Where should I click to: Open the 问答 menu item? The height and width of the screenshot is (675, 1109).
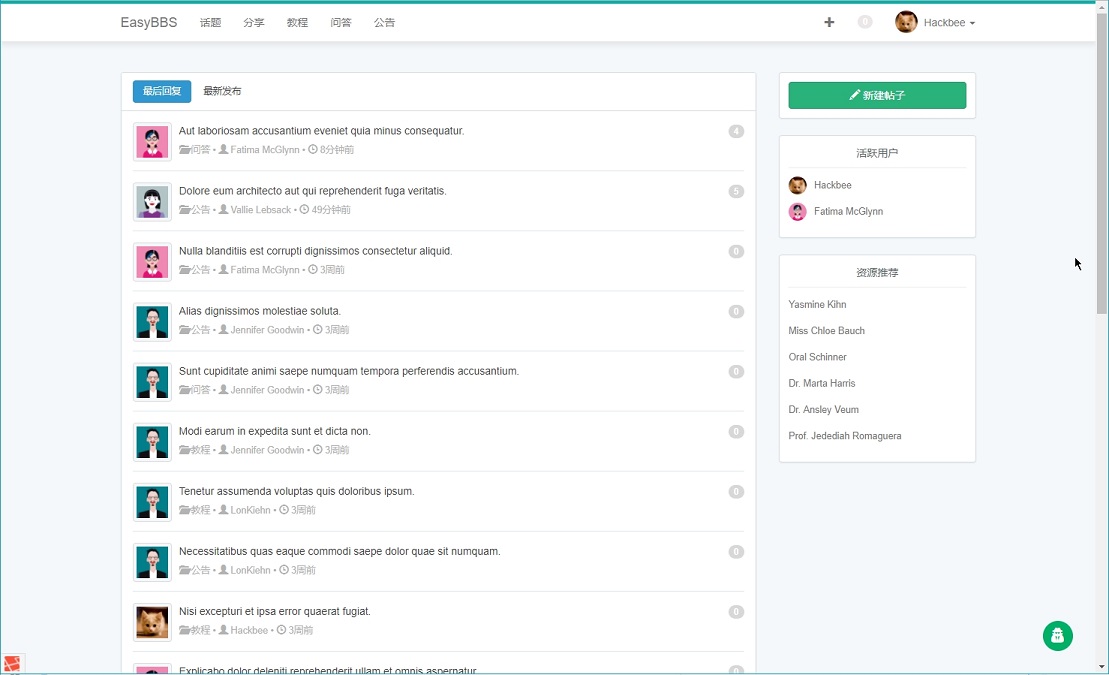341,23
